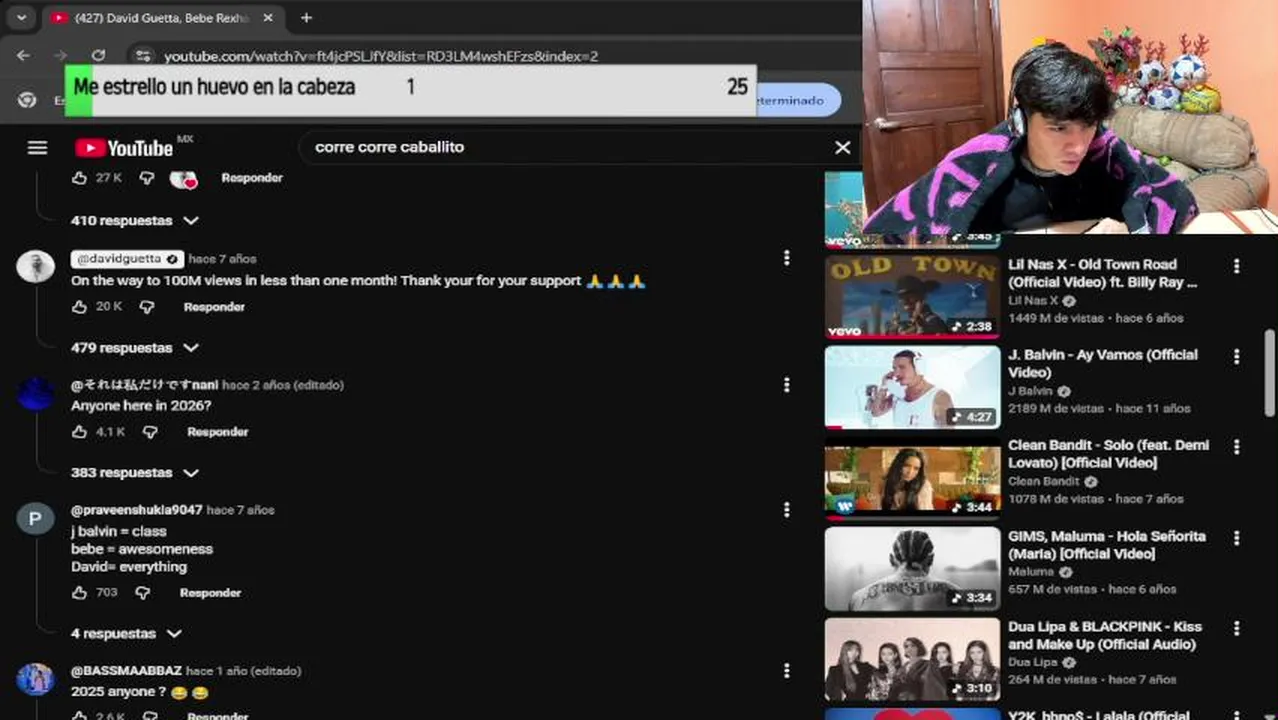This screenshot has width=1278, height=720.
Task: Open options menu for "Anyone here in 2026?" comment
Action: pyautogui.click(x=787, y=385)
